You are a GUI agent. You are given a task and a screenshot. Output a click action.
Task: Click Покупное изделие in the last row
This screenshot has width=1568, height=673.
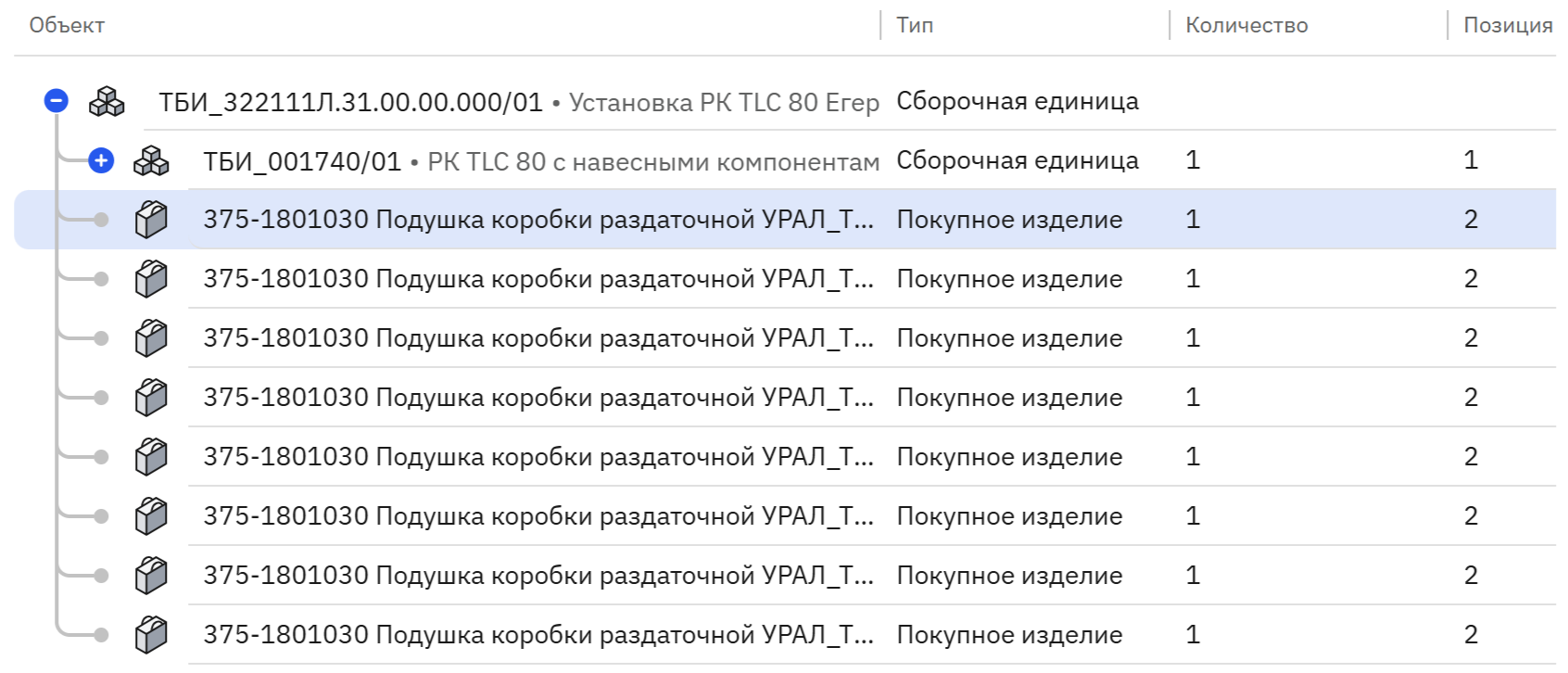(x=1009, y=635)
